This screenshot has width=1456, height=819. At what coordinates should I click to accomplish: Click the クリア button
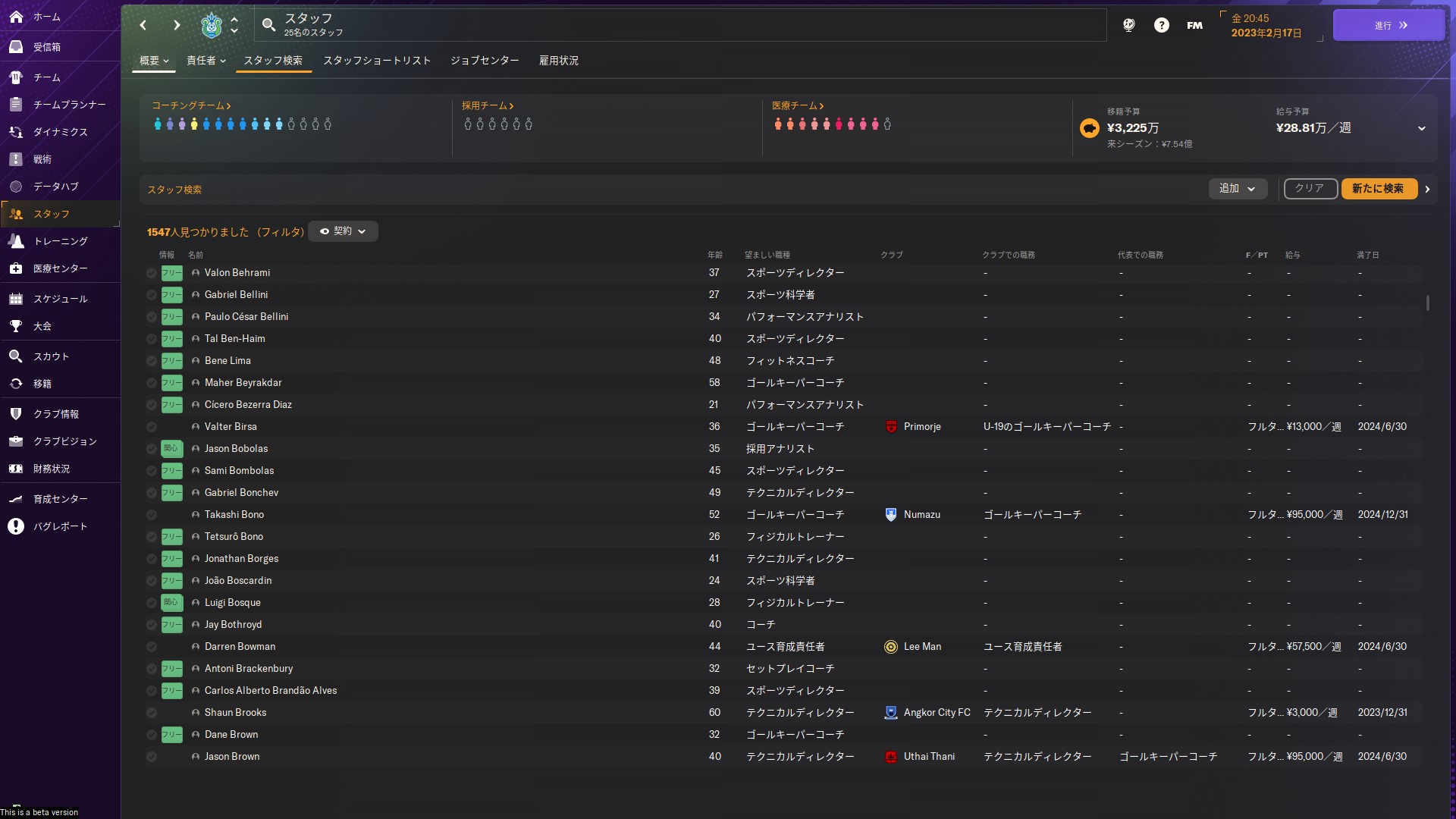[x=1310, y=189]
